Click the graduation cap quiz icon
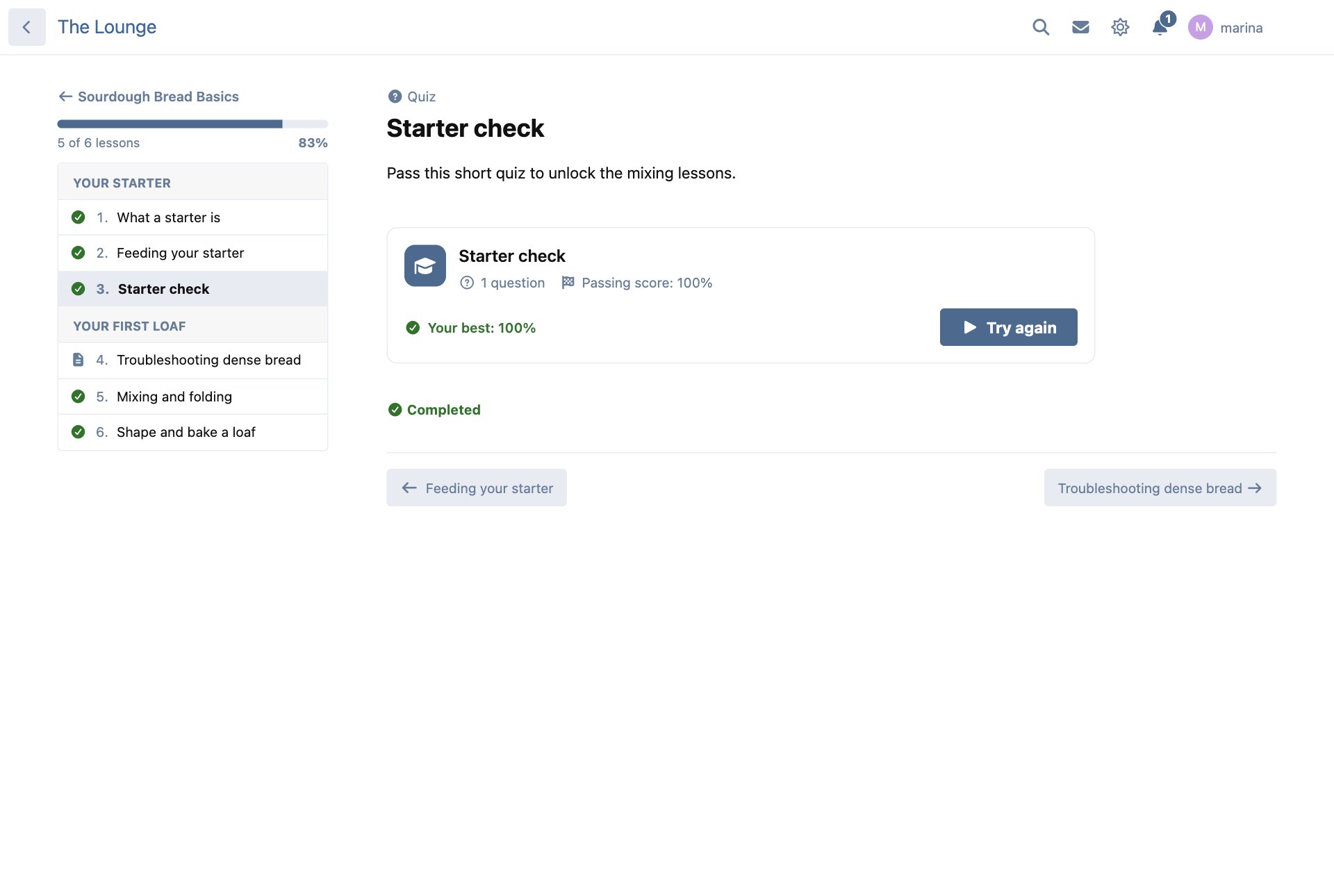The image size is (1334, 896). click(425, 265)
